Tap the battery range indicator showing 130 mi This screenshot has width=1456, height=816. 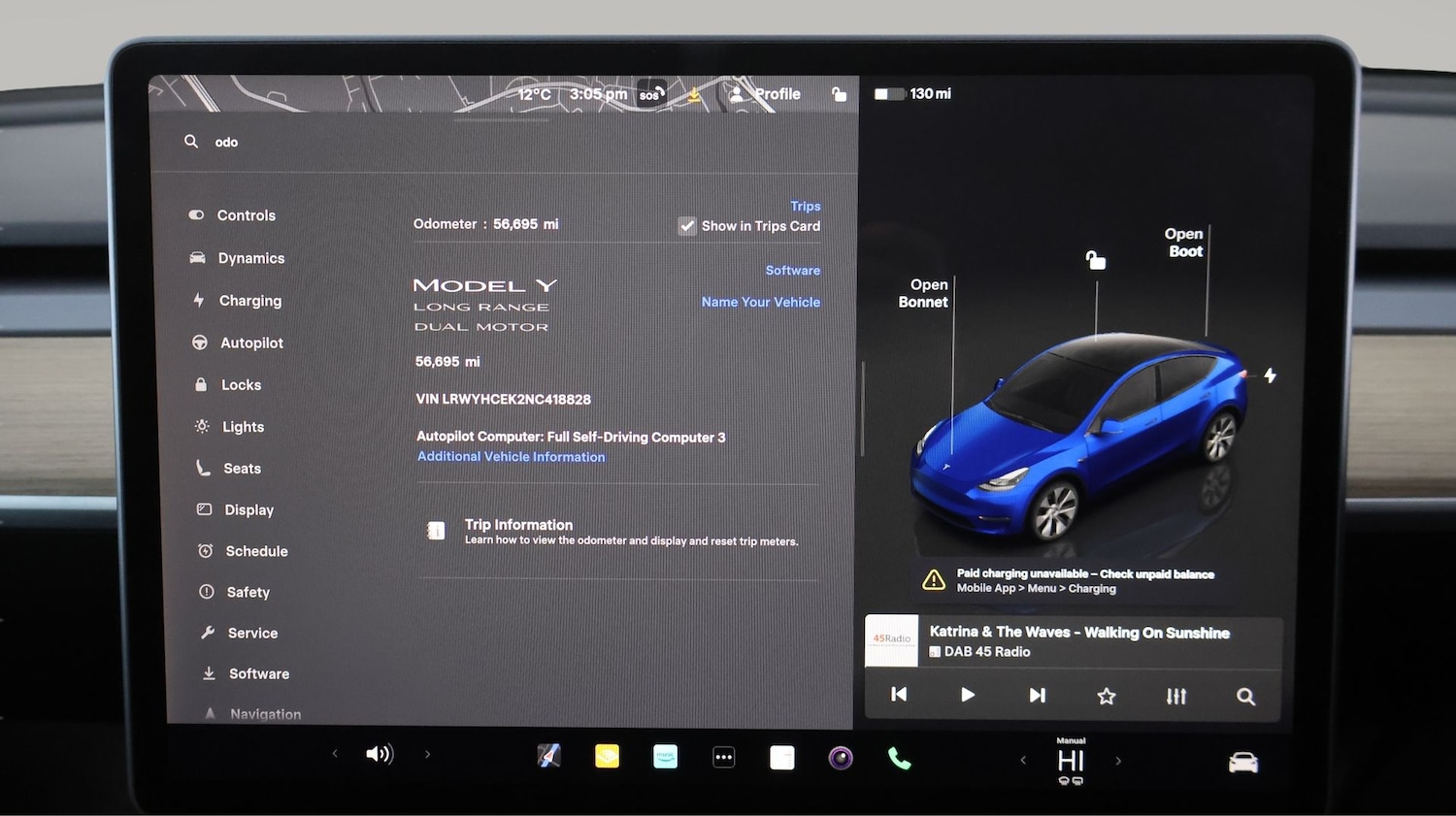coord(913,93)
